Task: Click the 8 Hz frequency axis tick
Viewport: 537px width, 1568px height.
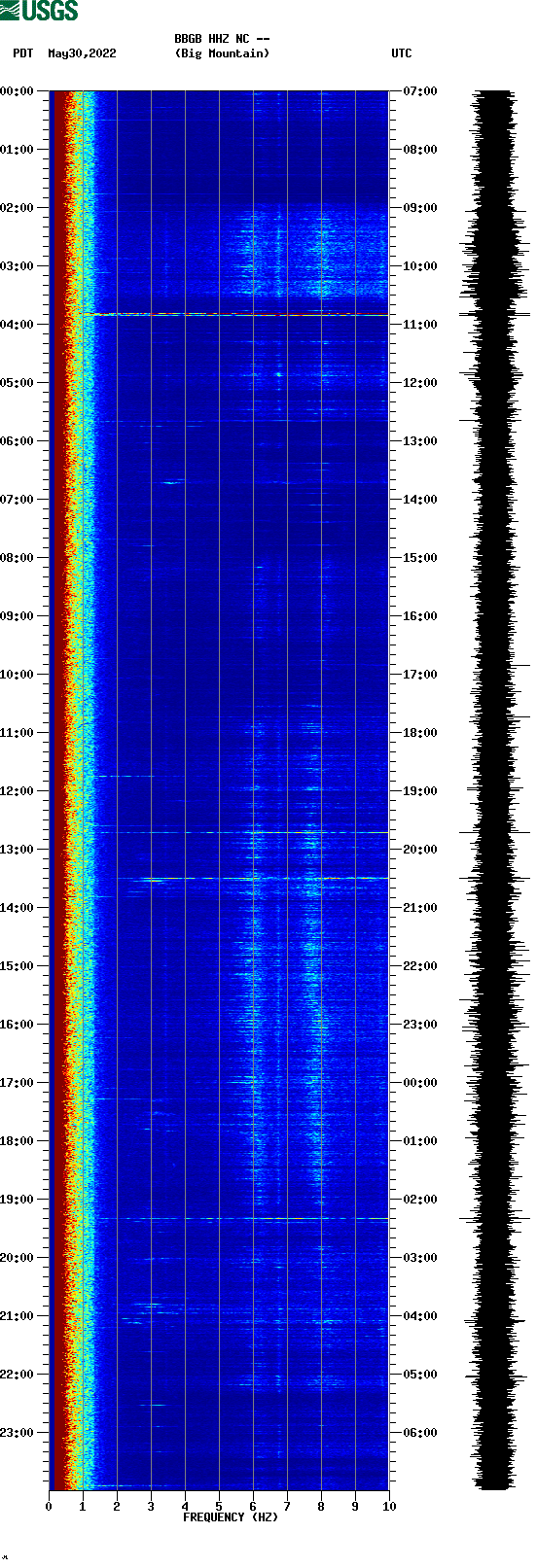Action: point(321,1507)
